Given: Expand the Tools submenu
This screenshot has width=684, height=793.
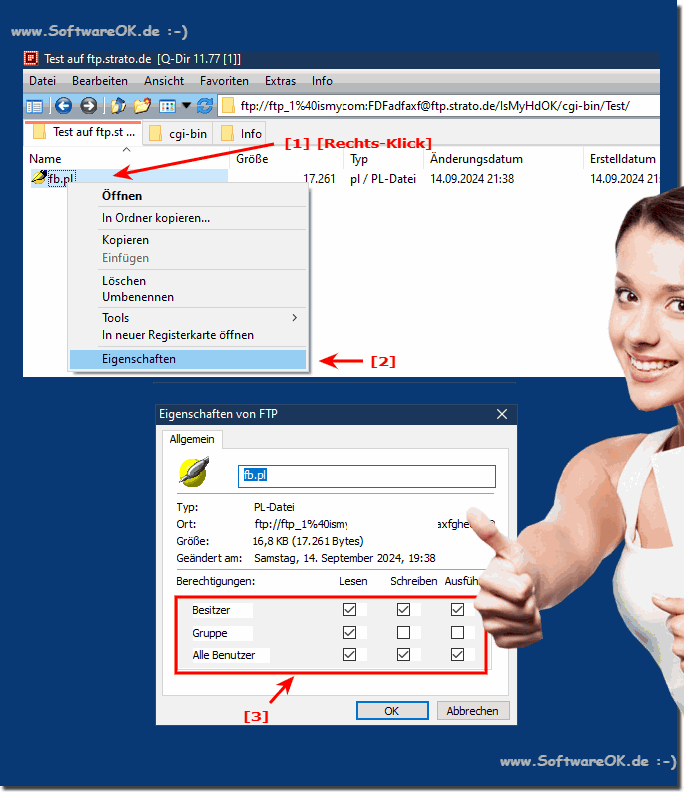Looking at the screenshot, I should (x=188, y=318).
